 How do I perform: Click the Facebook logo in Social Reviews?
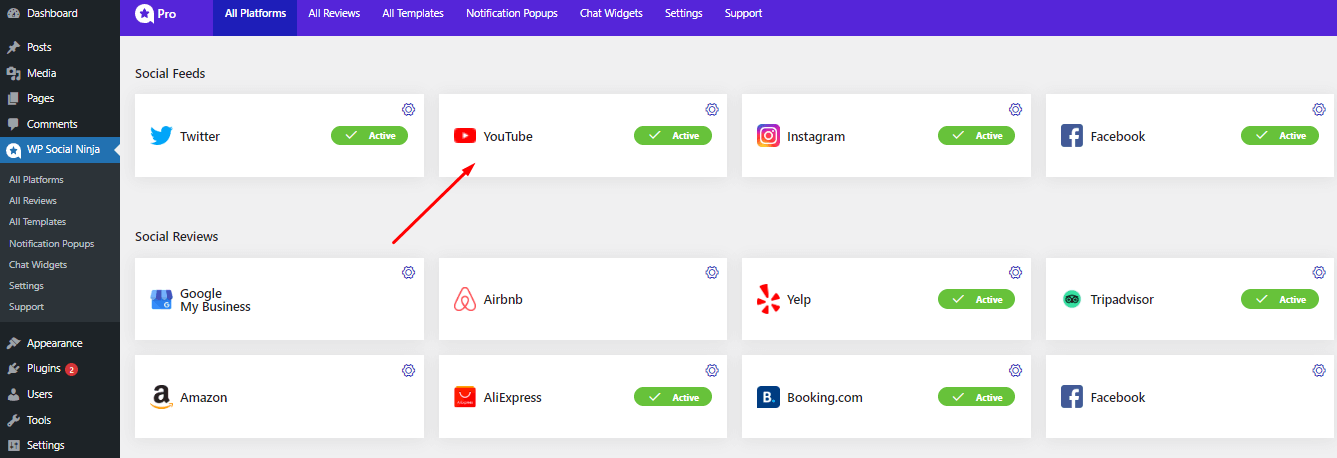pos(1072,397)
